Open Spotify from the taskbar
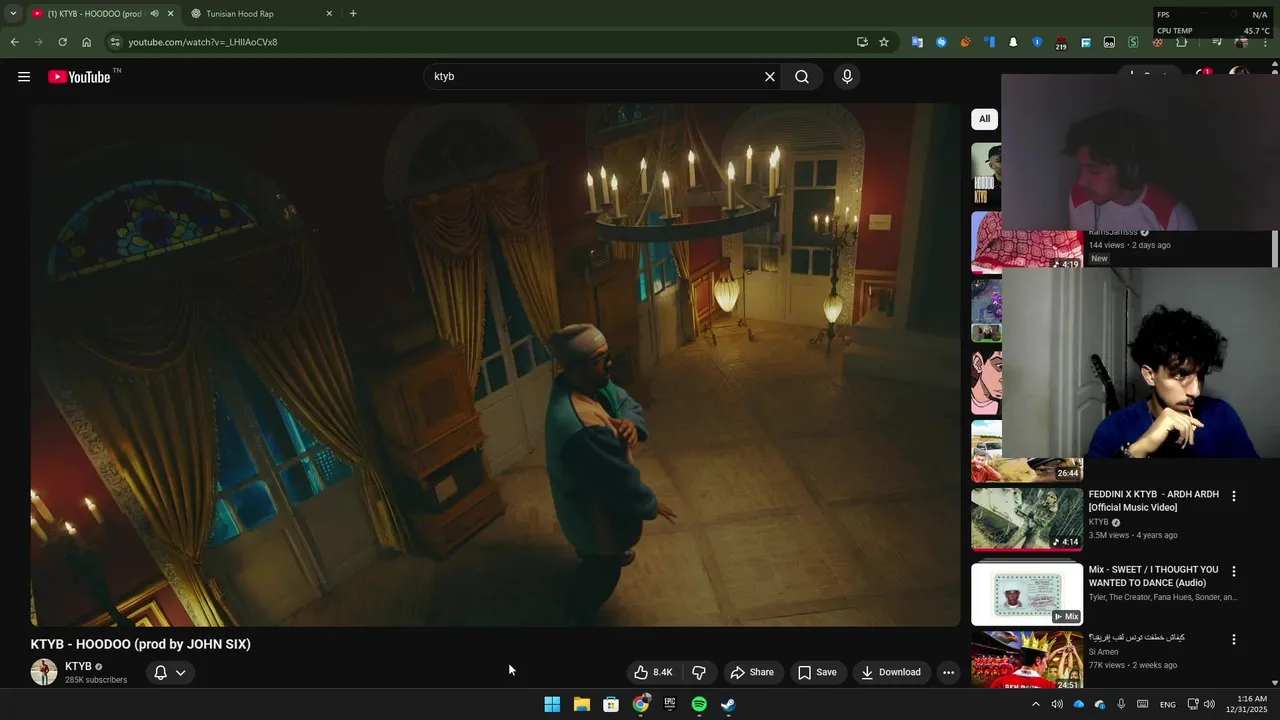This screenshot has height=720, width=1280. tap(699, 704)
